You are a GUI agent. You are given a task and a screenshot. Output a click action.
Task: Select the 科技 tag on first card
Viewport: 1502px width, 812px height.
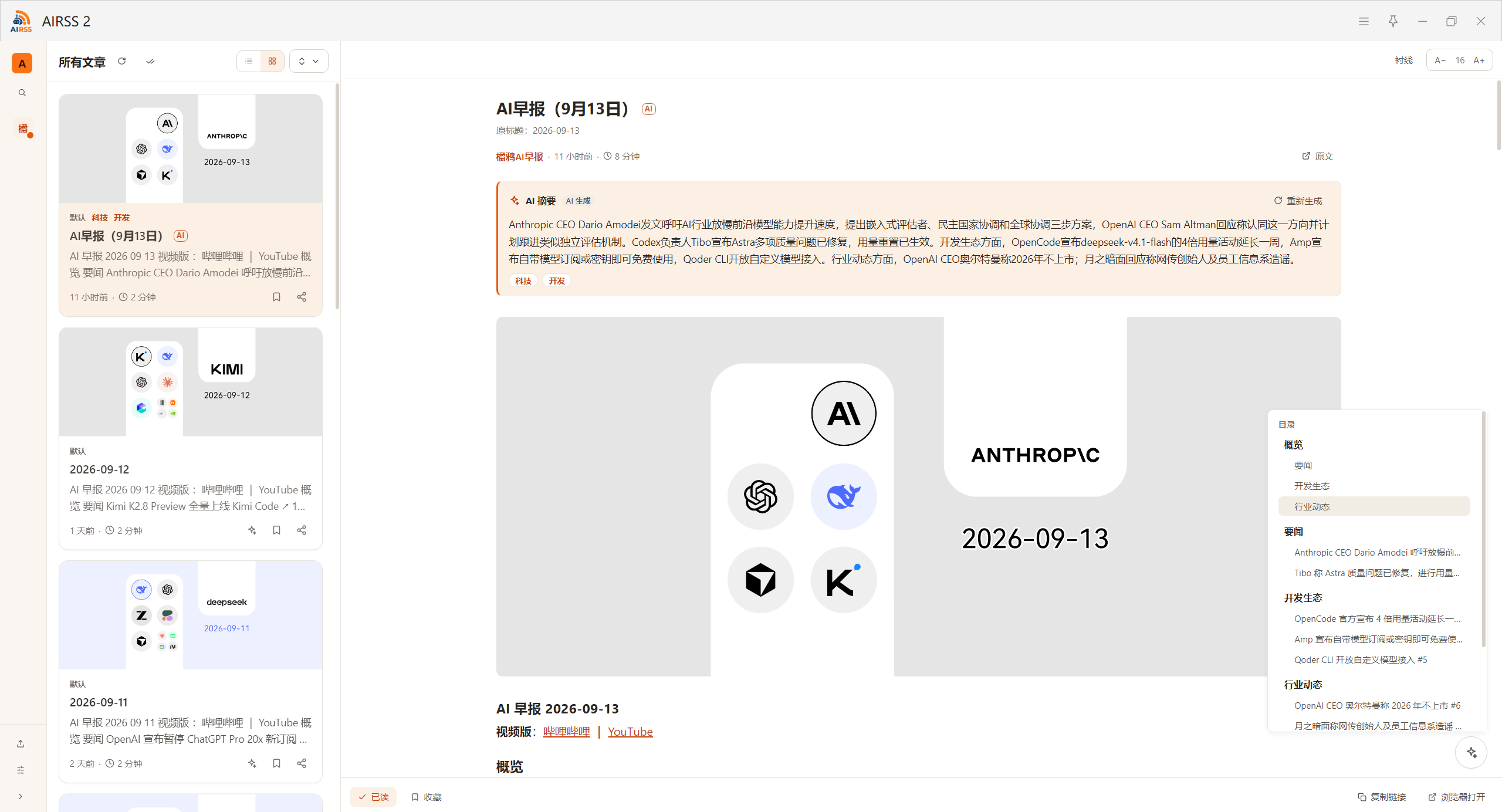[100, 218]
